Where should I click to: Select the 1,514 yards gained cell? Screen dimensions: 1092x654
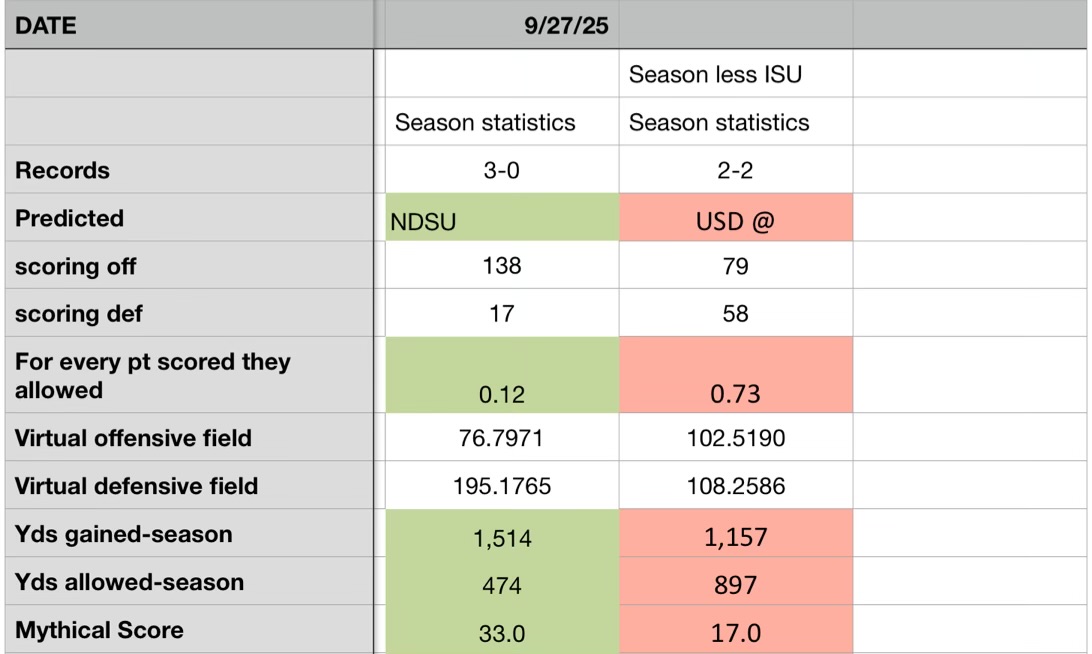click(501, 535)
